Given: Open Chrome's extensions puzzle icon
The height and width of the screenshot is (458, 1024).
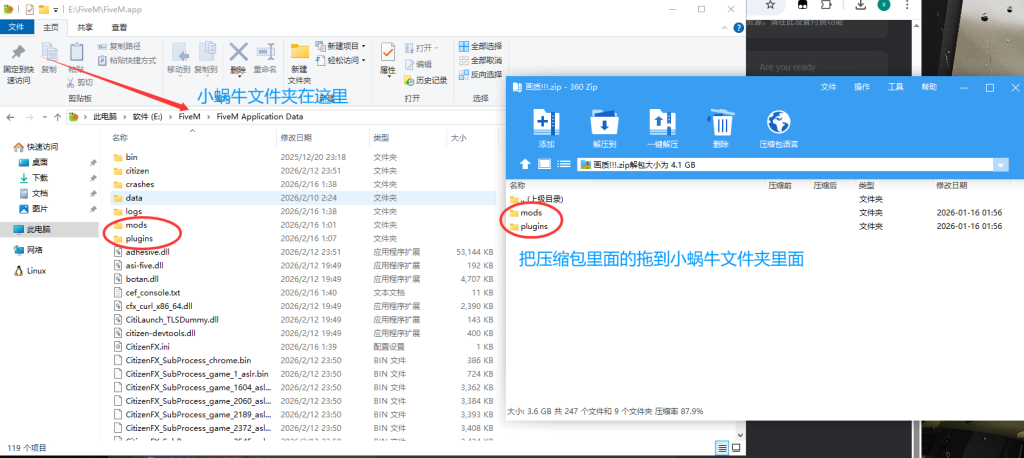Looking at the screenshot, I should point(826,5).
